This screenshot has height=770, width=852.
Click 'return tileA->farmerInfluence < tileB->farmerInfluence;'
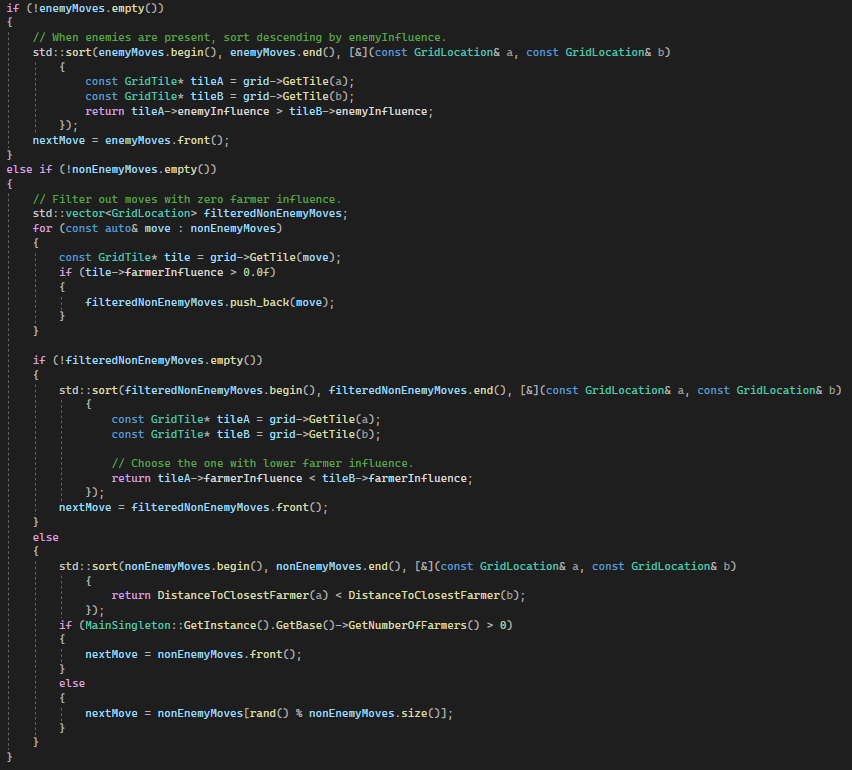pos(292,478)
